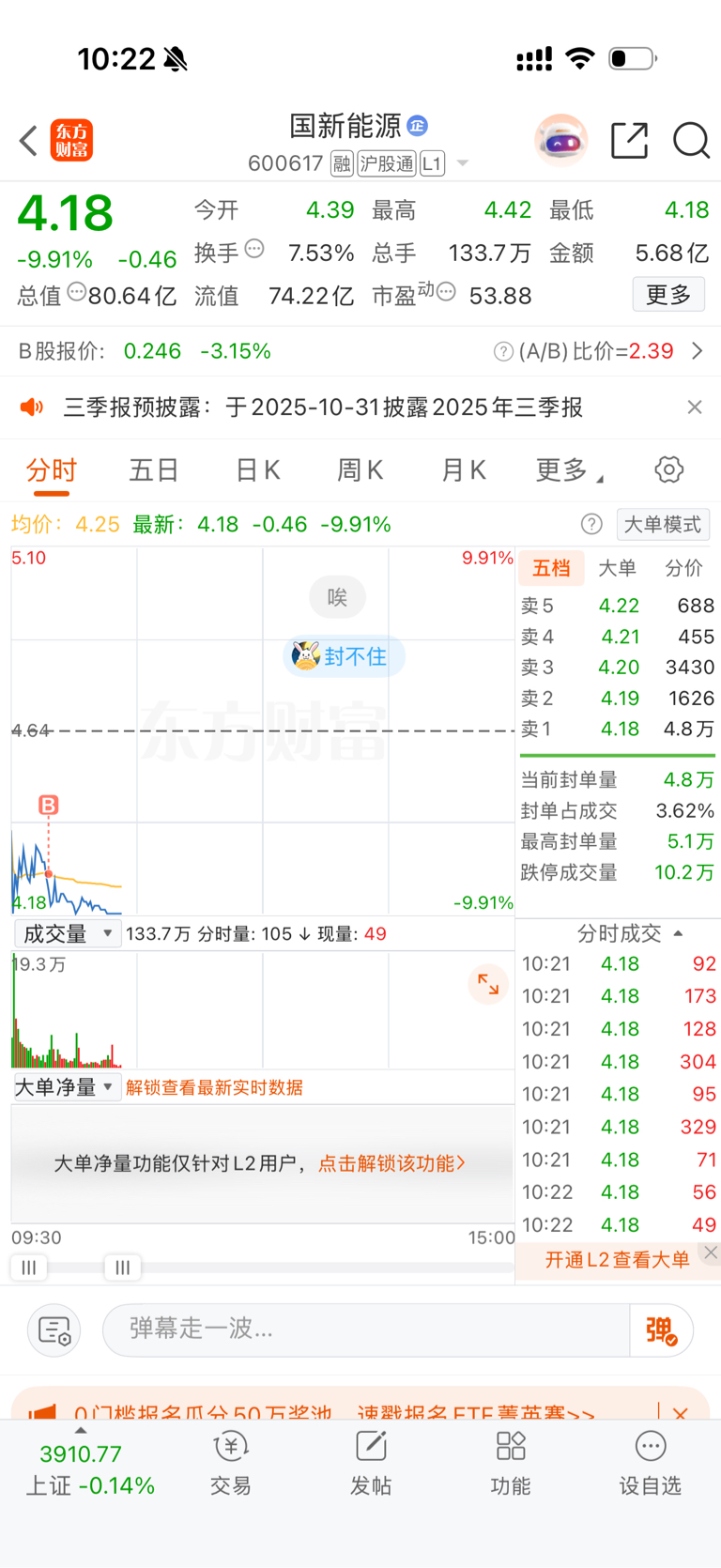Tap the B marker on the chart
Image resolution: width=721 pixels, height=1568 pixels.
(48, 805)
